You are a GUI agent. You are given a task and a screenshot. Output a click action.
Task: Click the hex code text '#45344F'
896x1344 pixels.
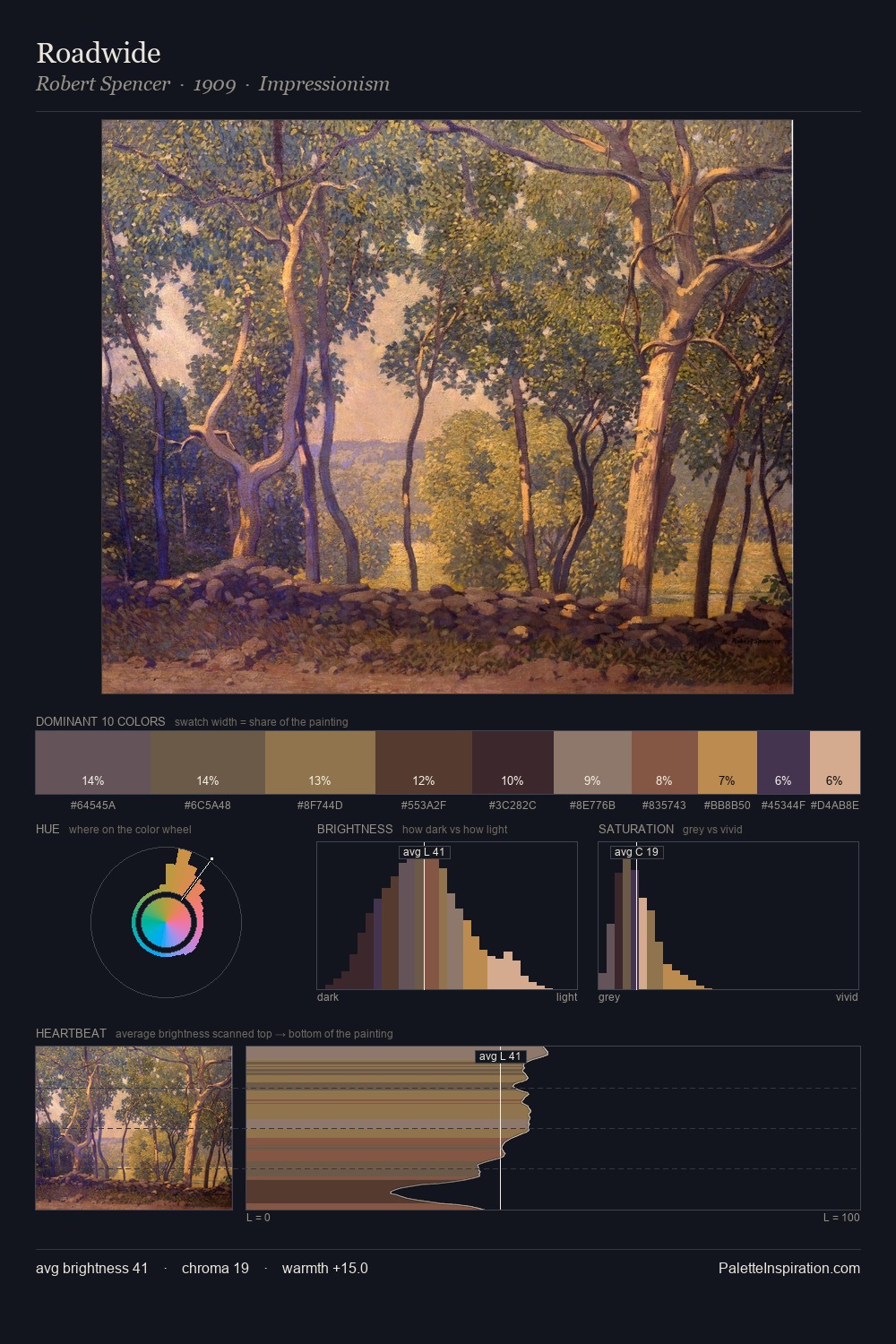[783, 805]
